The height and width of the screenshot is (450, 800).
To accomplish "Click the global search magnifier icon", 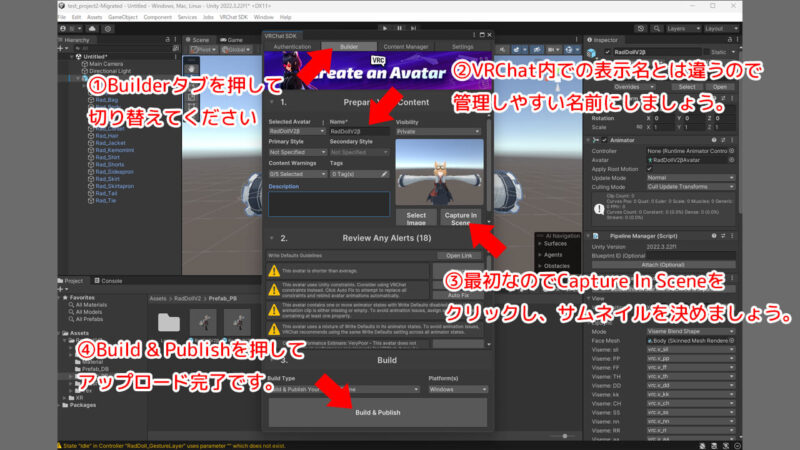I will point(657,29).
